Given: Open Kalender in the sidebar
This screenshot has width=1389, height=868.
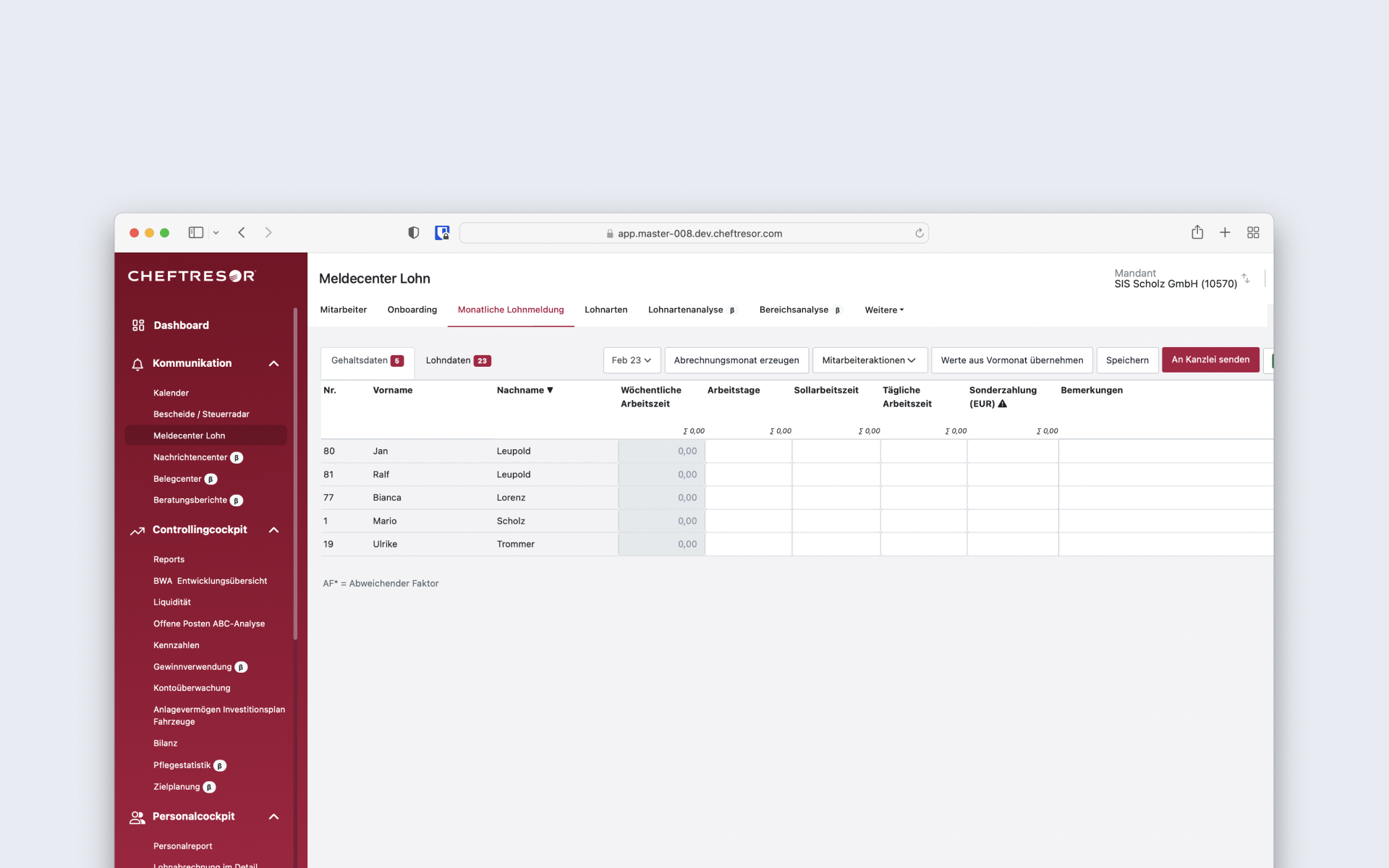Looking at the screenshot, I should (x=171, y=393).
